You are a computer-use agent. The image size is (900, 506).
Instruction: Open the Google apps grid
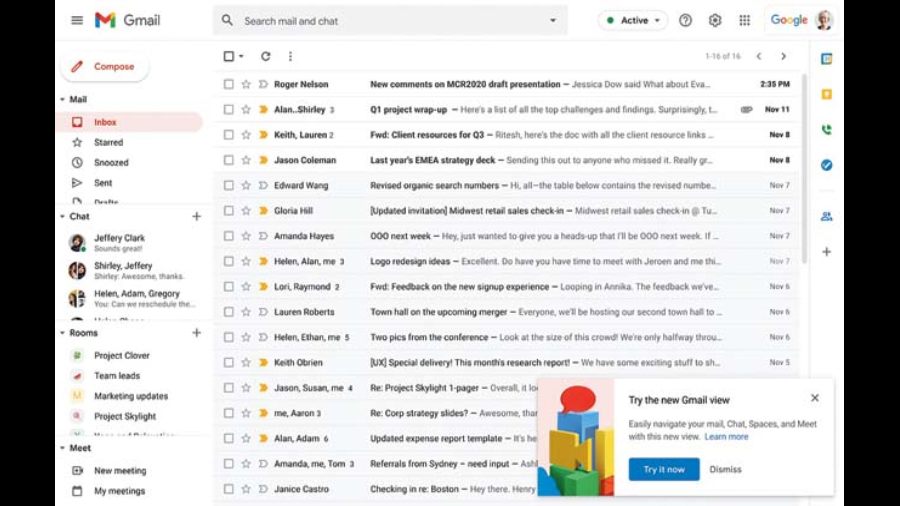744,21
